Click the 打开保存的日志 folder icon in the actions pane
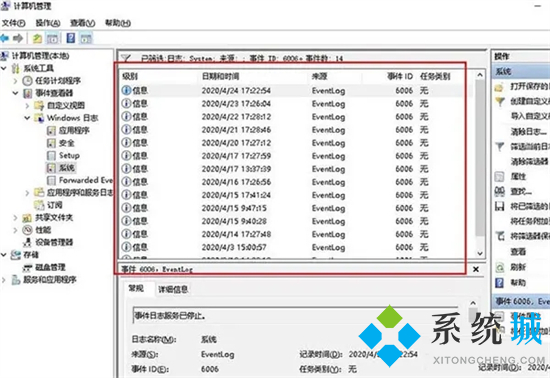 pos(499,87)
